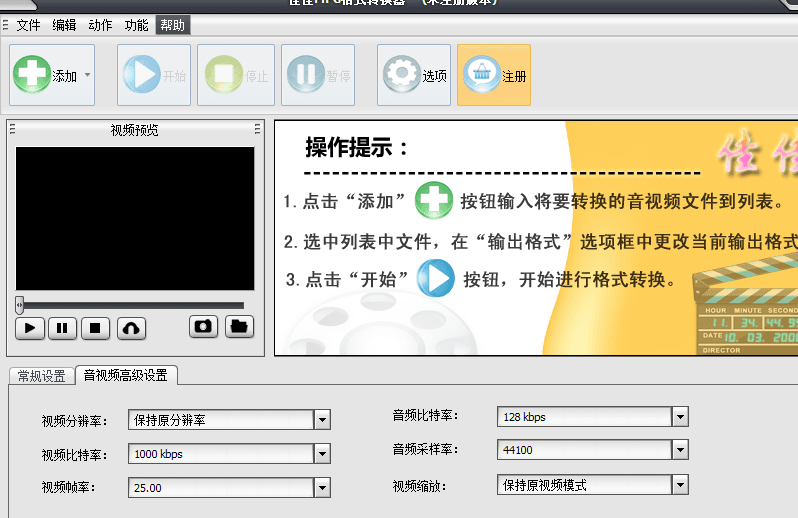Open the 视频分辨率 dropdown arrow

point(322,420)
